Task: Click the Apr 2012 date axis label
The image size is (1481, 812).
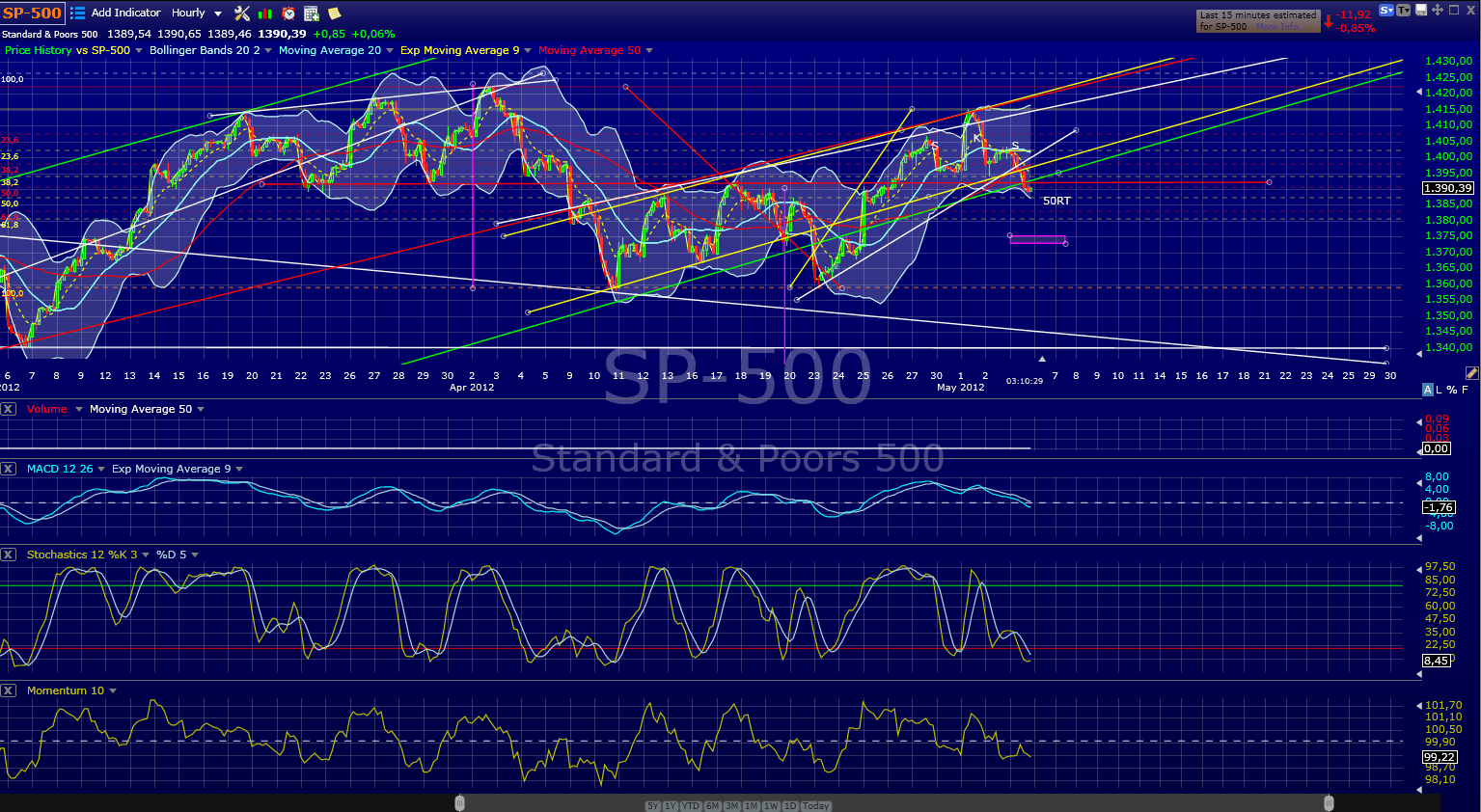Action: pos(472,388)
